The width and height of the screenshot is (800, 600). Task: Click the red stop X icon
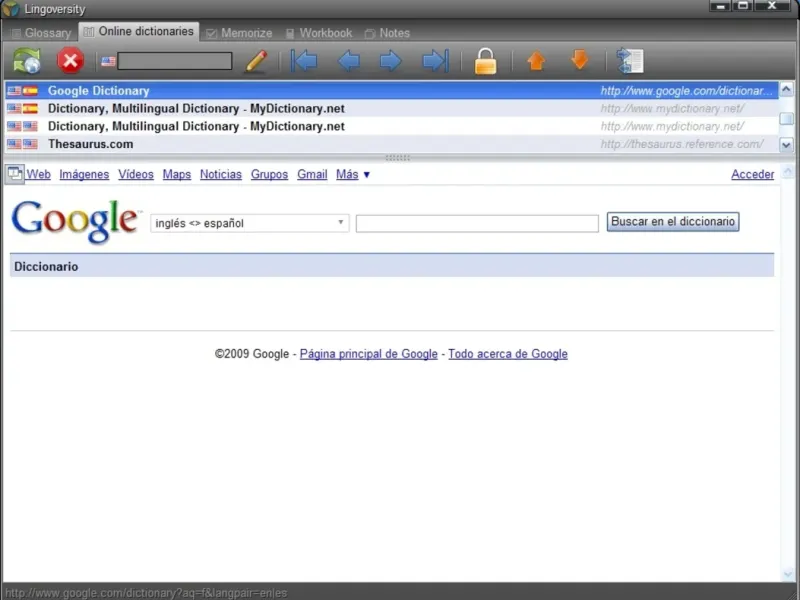click(x=70, y=61)
